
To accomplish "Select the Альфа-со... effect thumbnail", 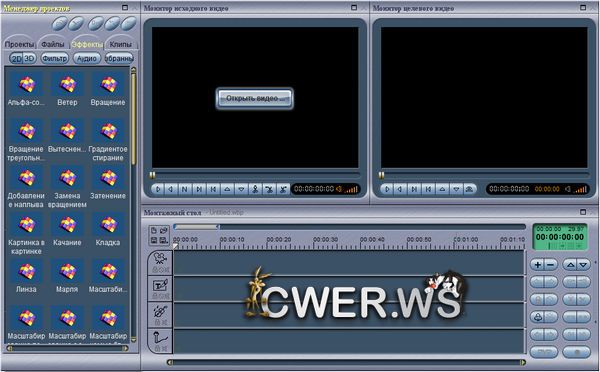I will (27, 84).
